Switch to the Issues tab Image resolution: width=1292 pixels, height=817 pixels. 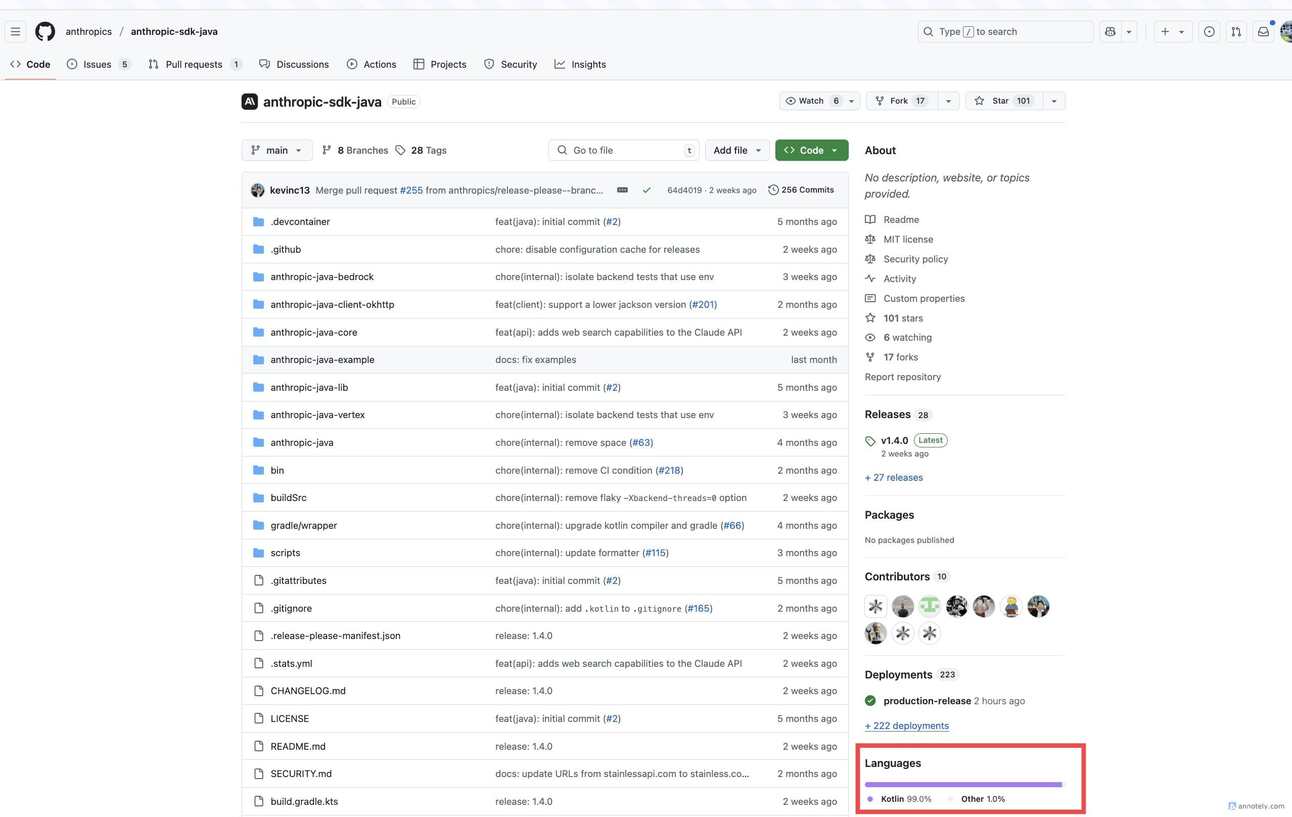tap(98, 64)
